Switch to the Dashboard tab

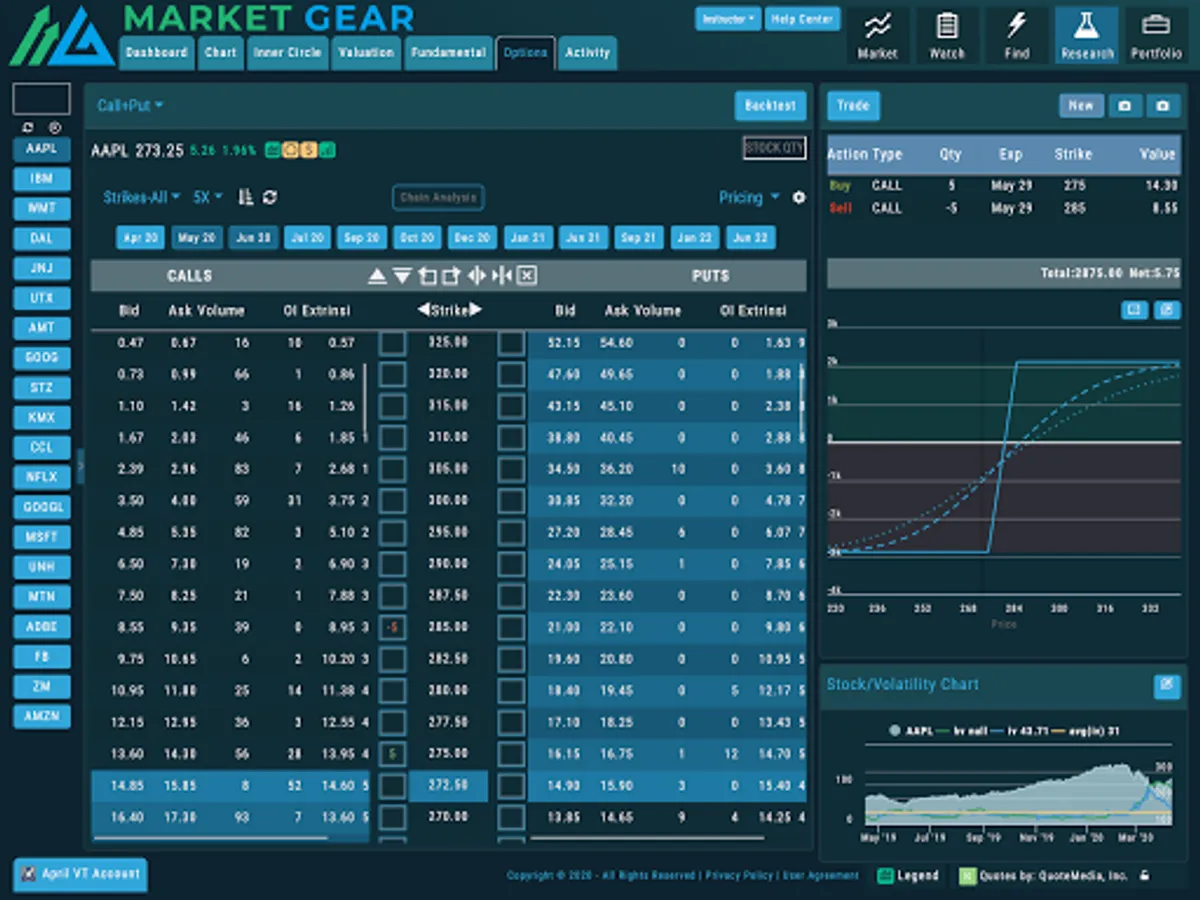(x=157, y=53)
